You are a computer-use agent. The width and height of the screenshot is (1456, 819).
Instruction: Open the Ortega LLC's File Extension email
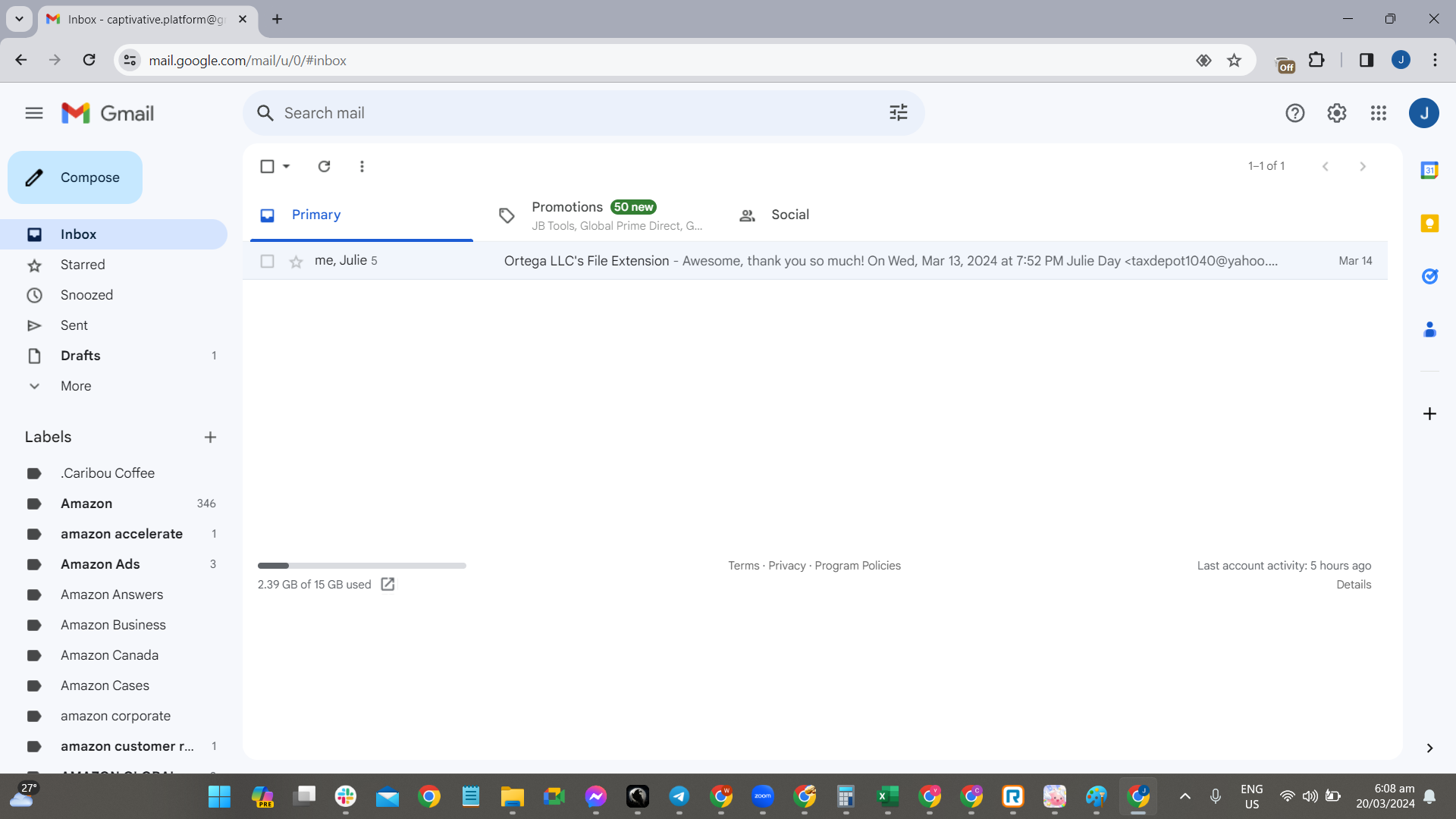click(815, 261)
